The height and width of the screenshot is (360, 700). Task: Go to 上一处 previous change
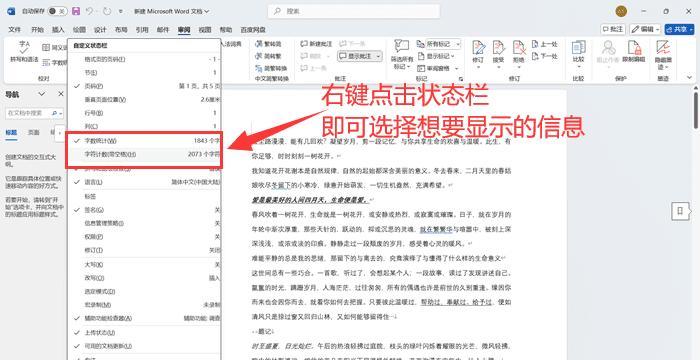pyautogui.click(x=545, y=44)
